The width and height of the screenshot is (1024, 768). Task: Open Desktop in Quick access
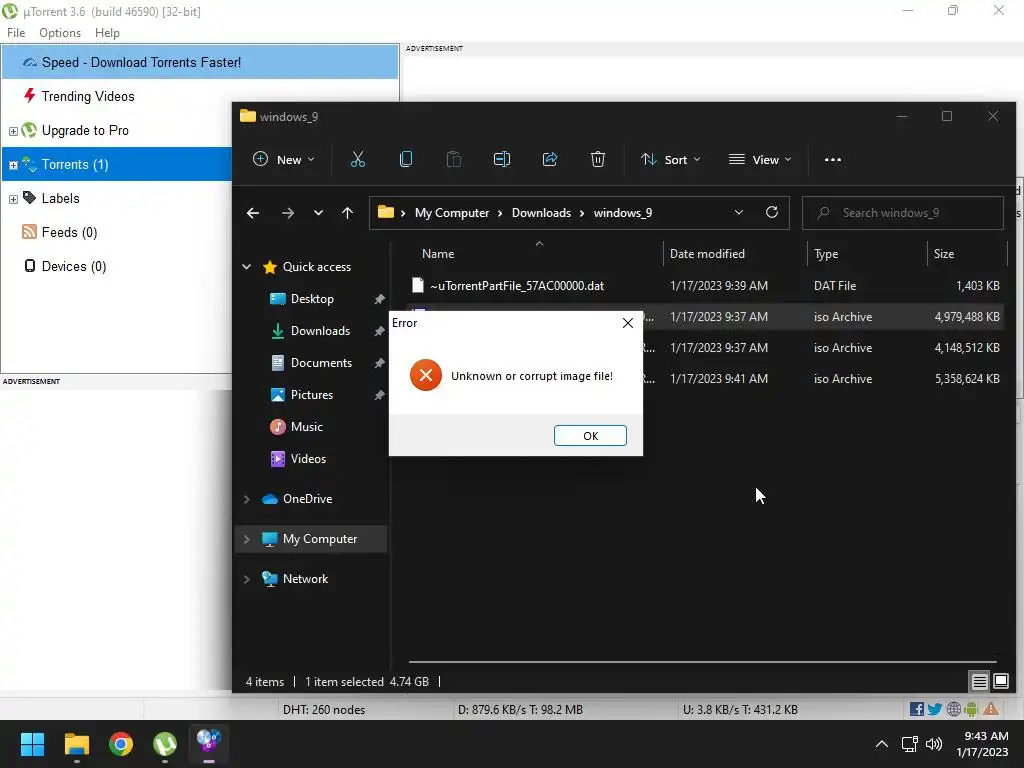[x=312, y=298]
